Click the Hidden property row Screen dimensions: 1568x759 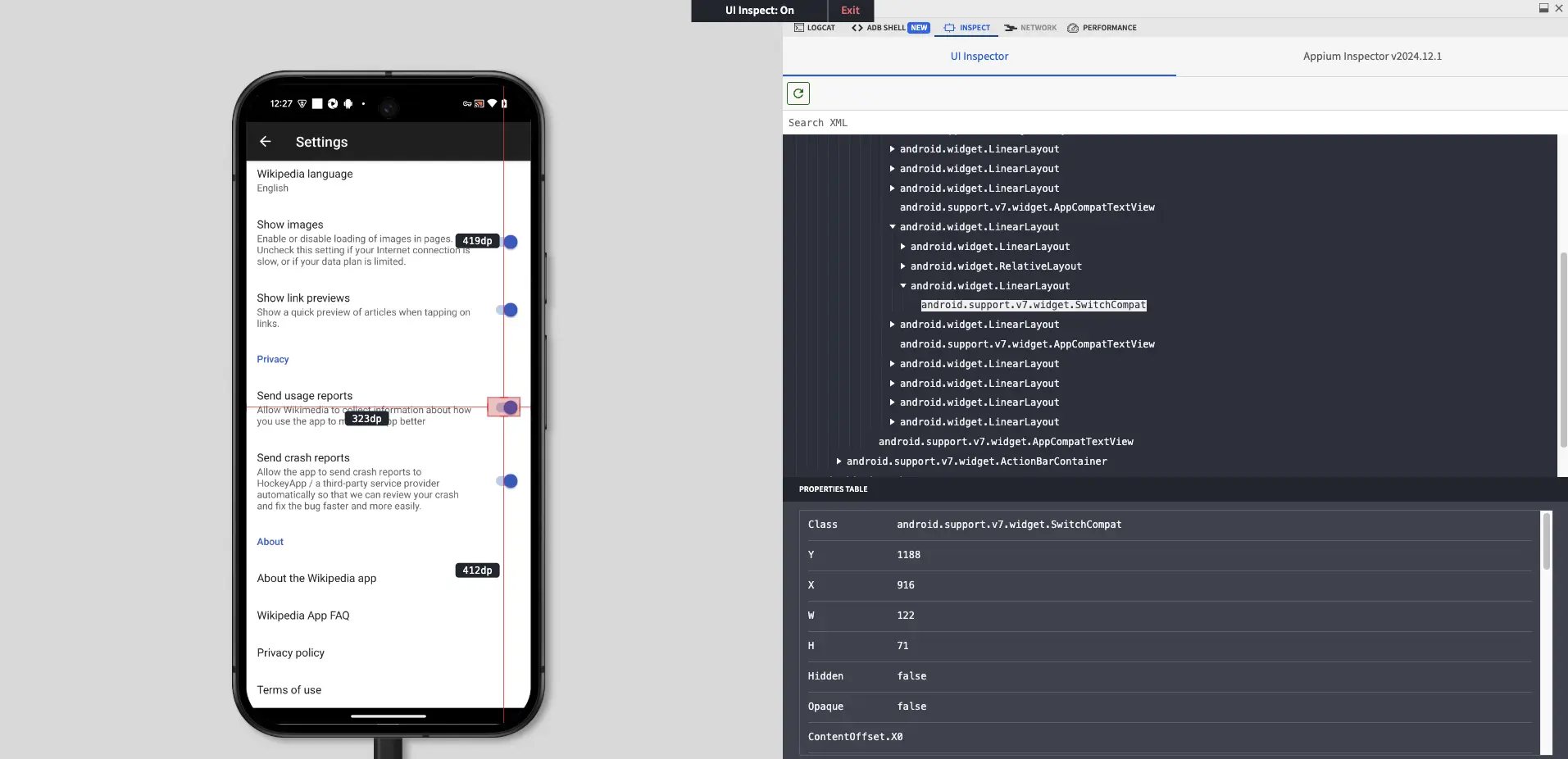coord(1170,676)
